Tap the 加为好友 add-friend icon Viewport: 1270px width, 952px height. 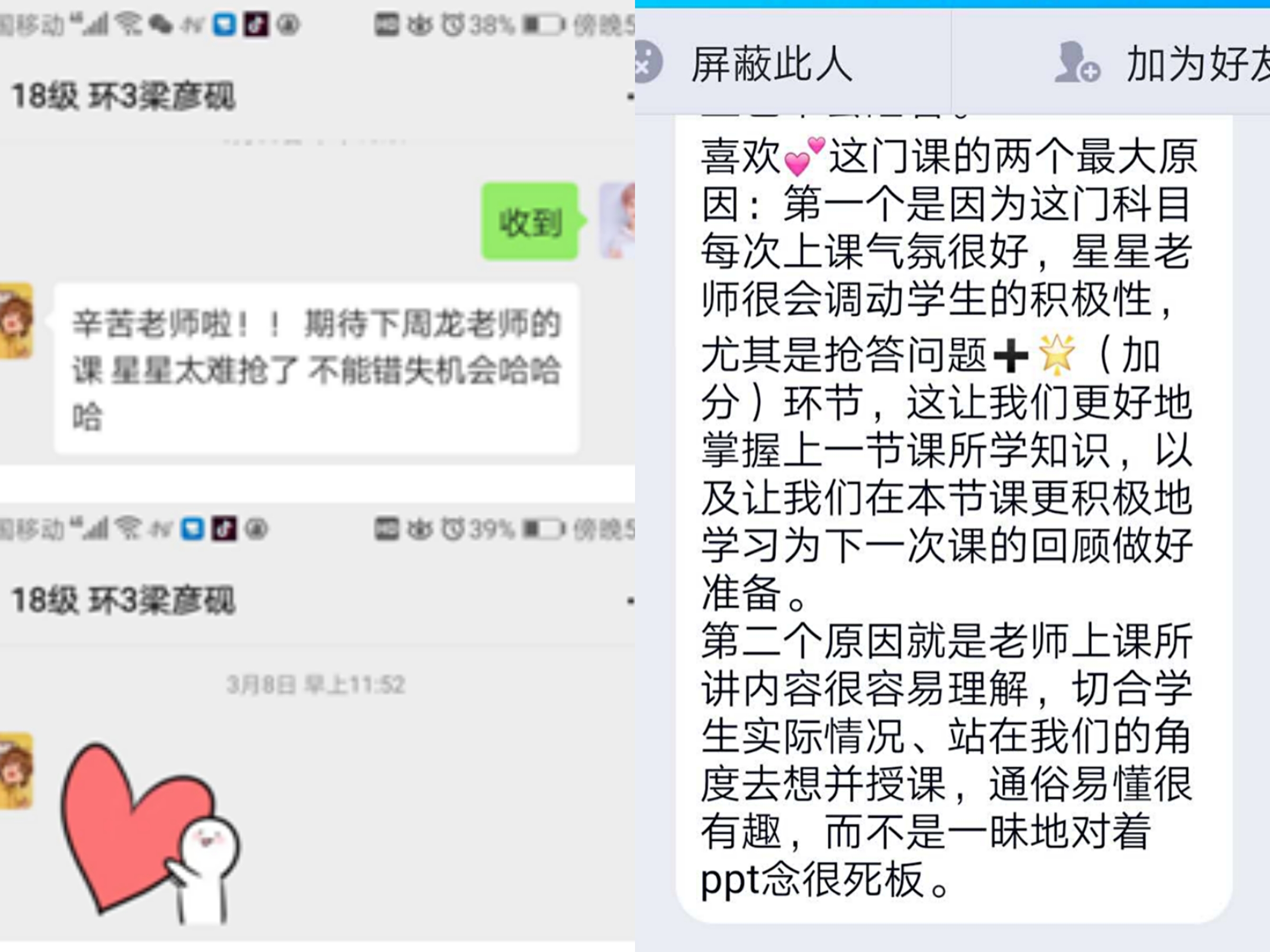point(1076,62)
